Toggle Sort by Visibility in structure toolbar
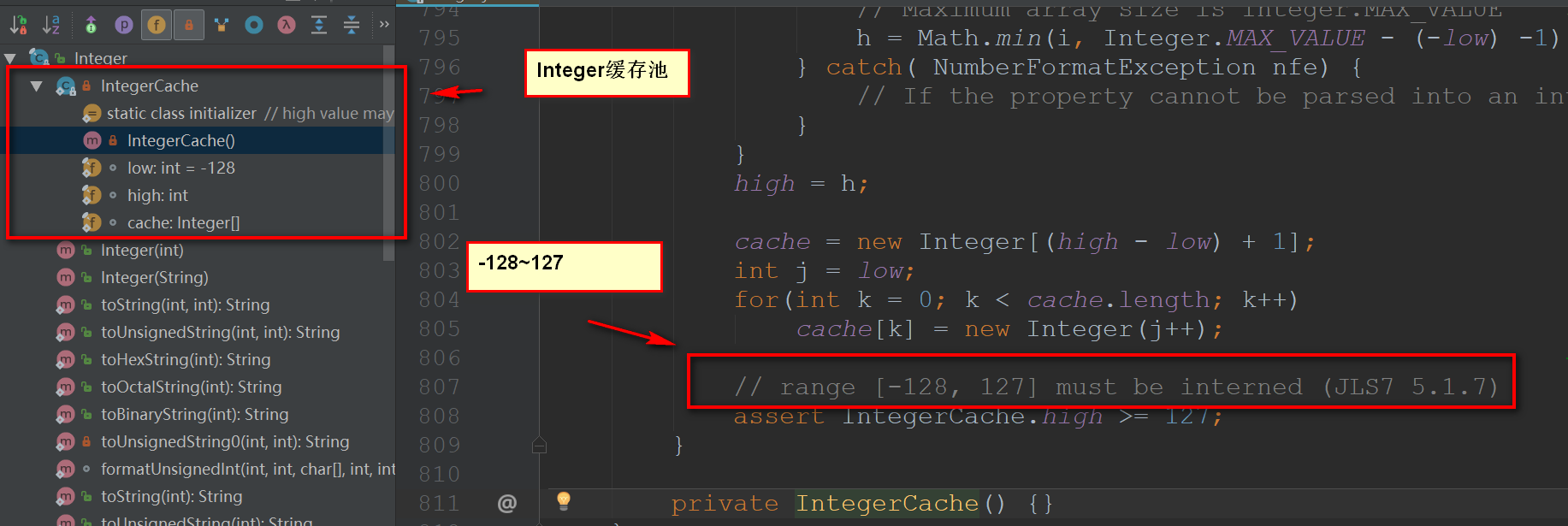This screenshot has width=1568, height=526. 18,25
